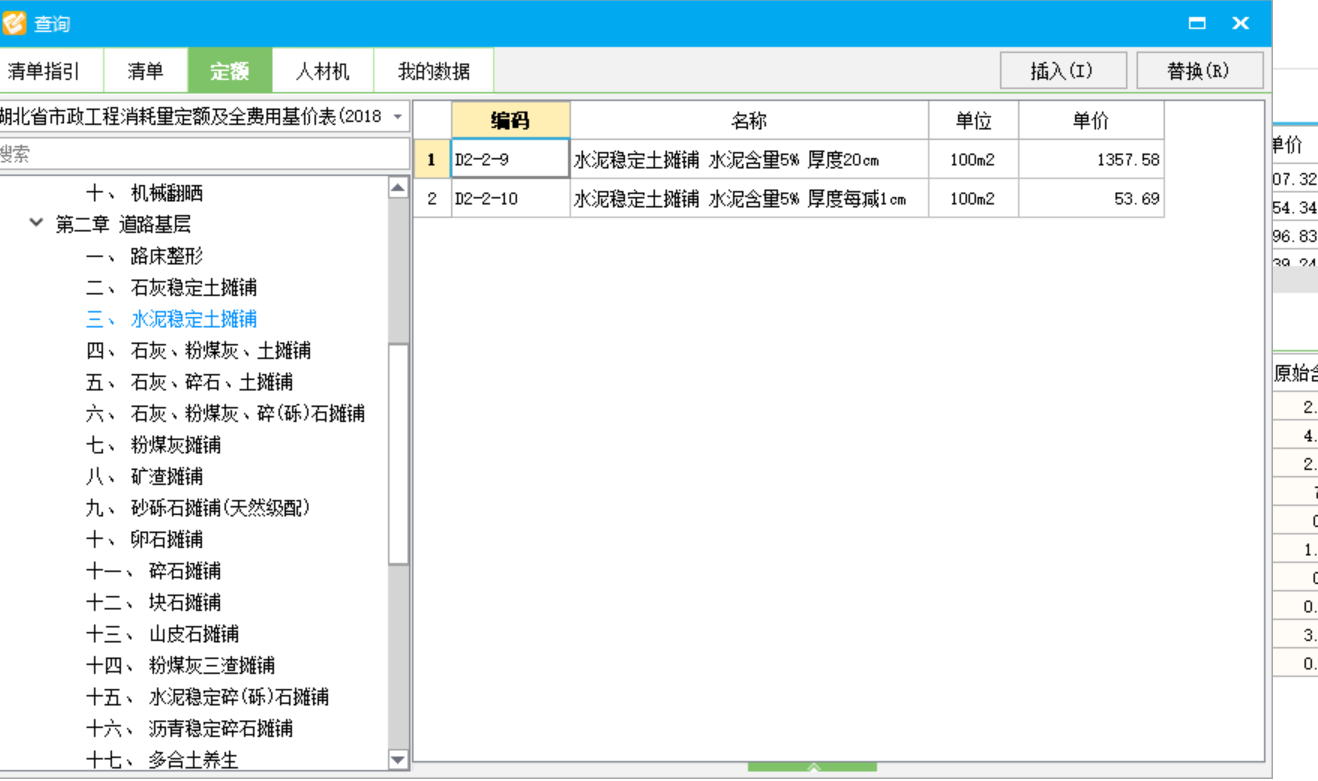Click the 插入(I) button
Viewport: 1318px width, 781px height.
pos(1062,71)
